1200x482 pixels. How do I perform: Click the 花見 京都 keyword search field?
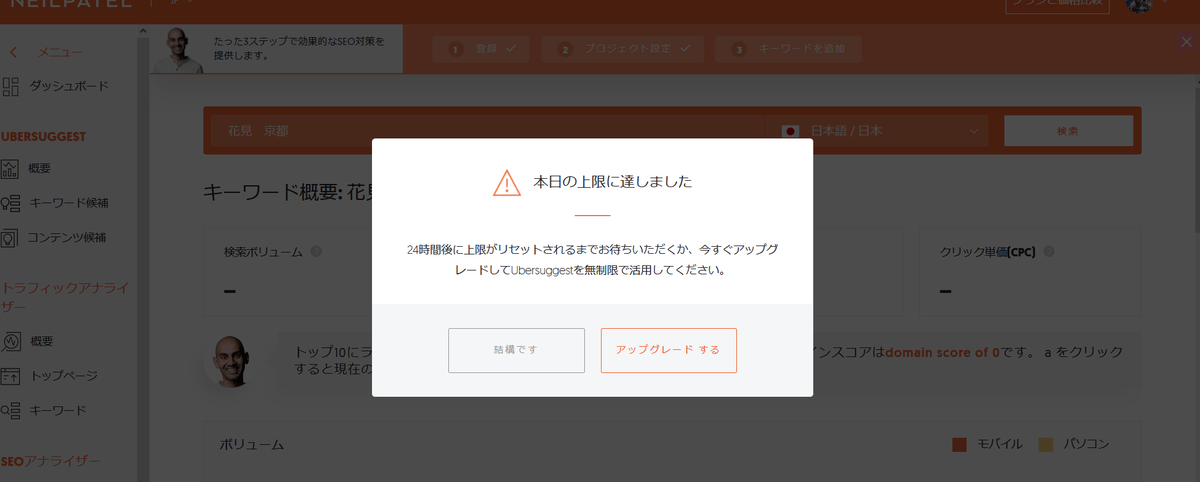(x=485, y=131)
